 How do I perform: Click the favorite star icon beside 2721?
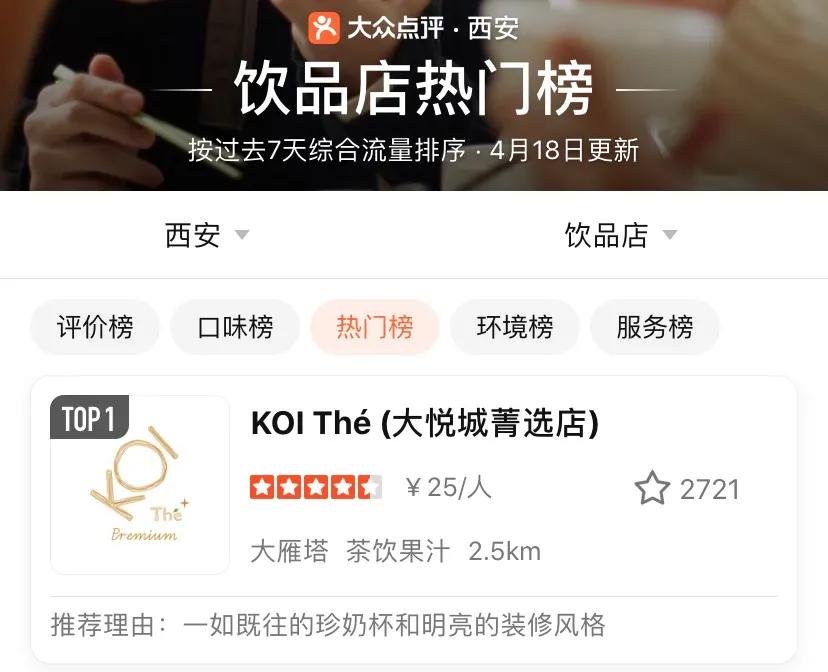(652, 488)
